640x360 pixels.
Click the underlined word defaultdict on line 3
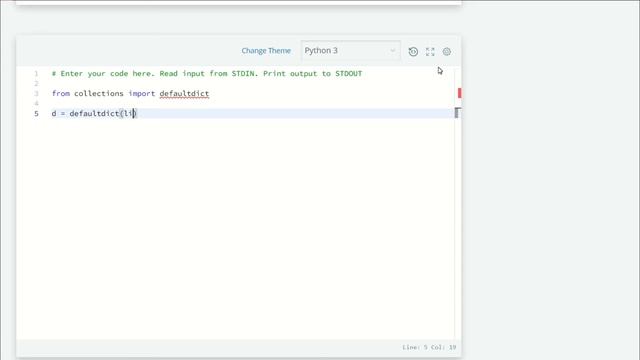point(184,93)
